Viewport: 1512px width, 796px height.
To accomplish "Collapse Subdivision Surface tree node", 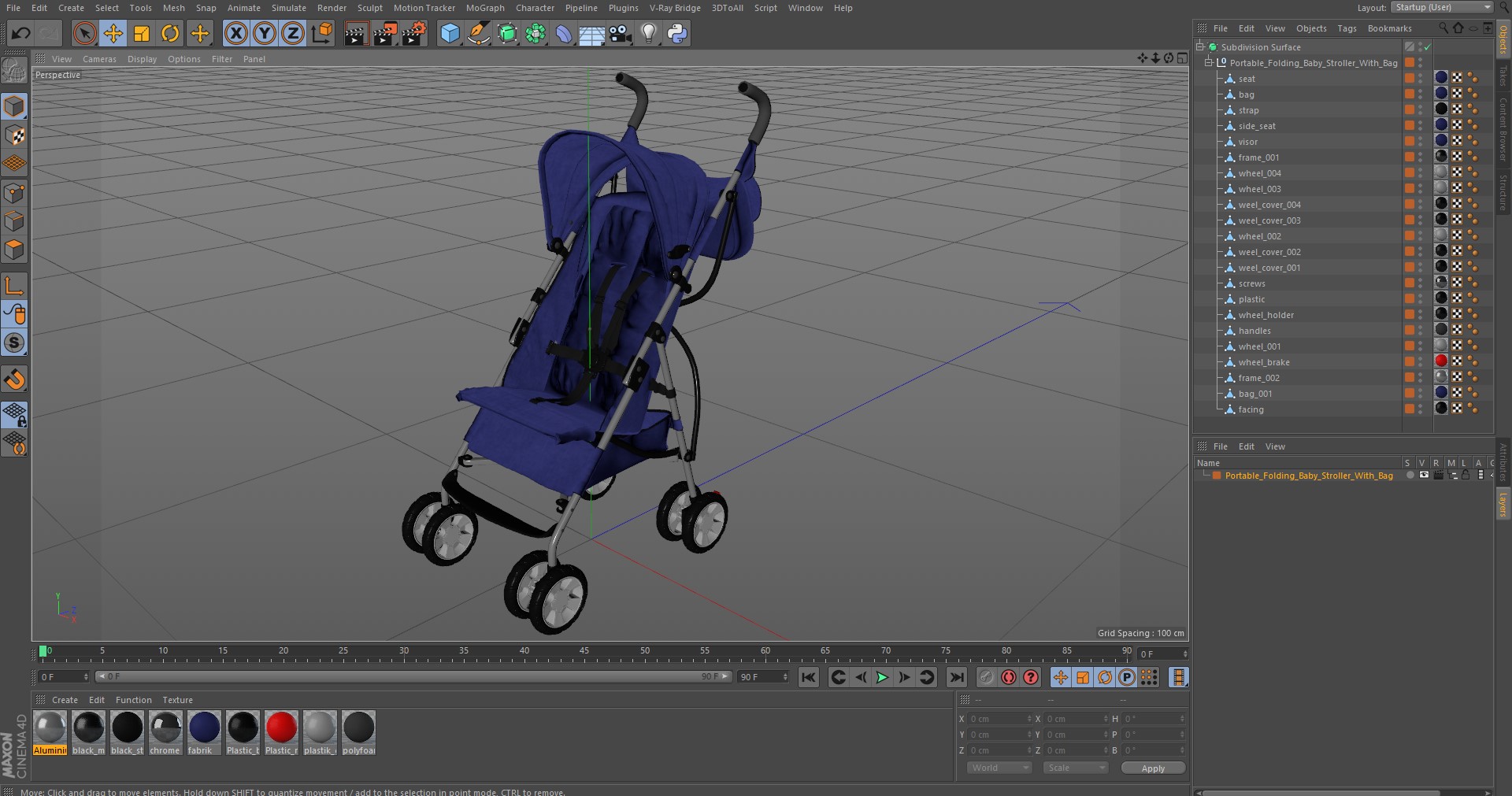I will (1200, 46).
